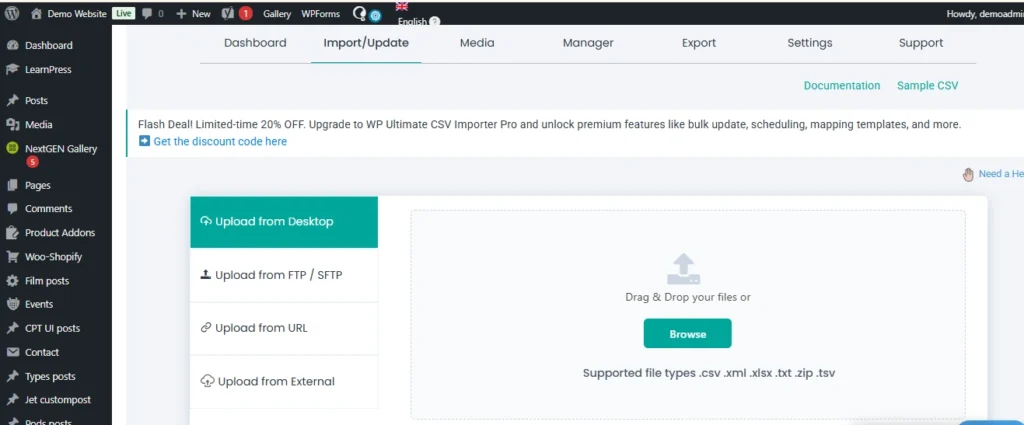Select the Import/Update tab
Image resolution: width=1024 pixels, height=425 pixels.
coord(366,43)
